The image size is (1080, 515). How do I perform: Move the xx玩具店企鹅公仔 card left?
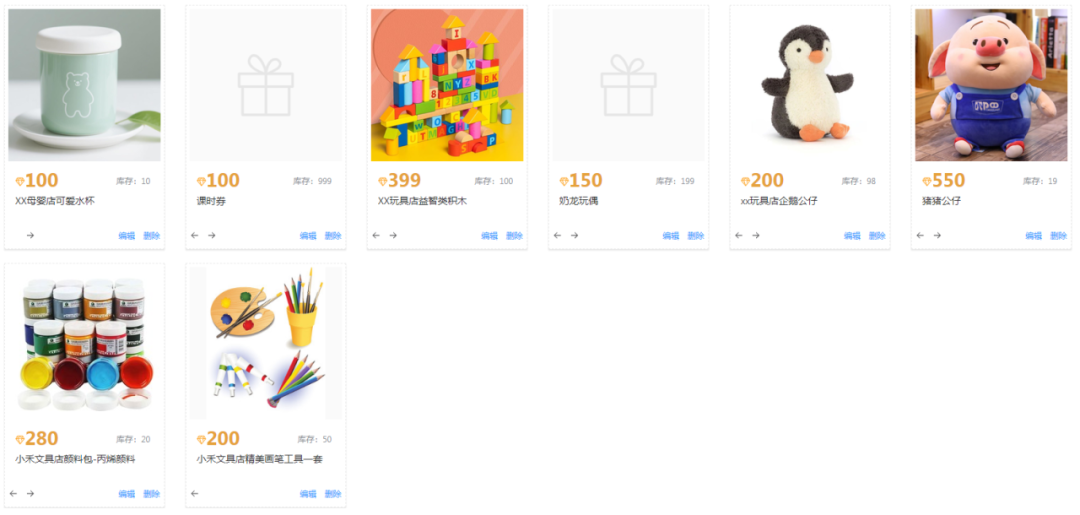pyautogui.click(x=738, y=235)
